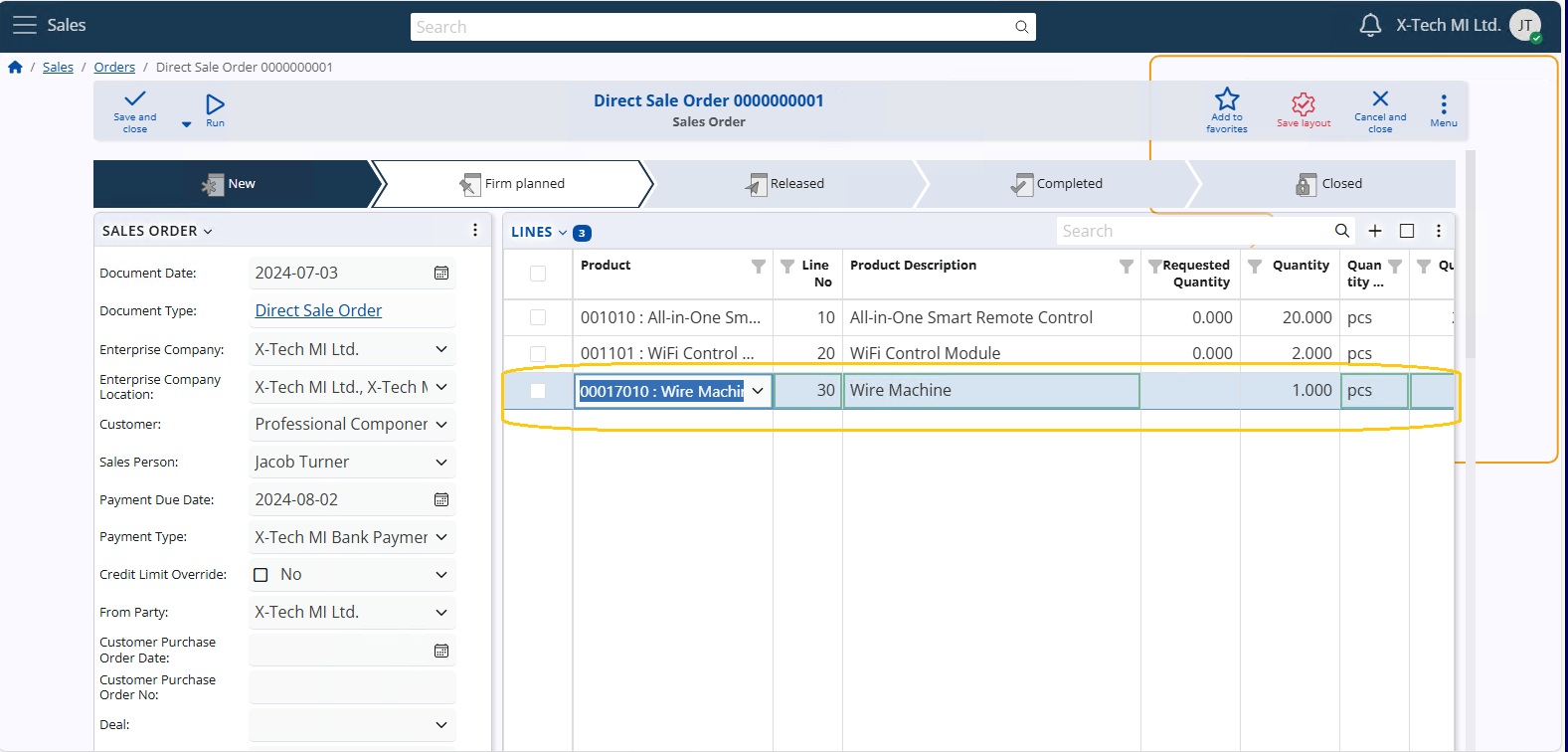Screen dimensions: 1568x752
Task: Click the lines badge showing 3
Action: [583, 233]
